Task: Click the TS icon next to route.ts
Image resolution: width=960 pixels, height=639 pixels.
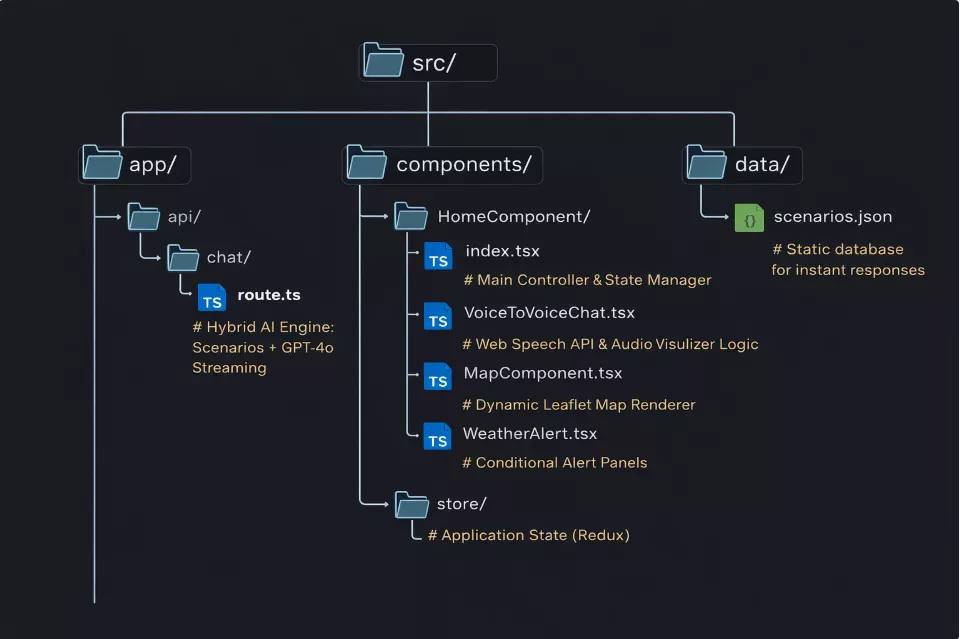Action: (x=211, y=295)
